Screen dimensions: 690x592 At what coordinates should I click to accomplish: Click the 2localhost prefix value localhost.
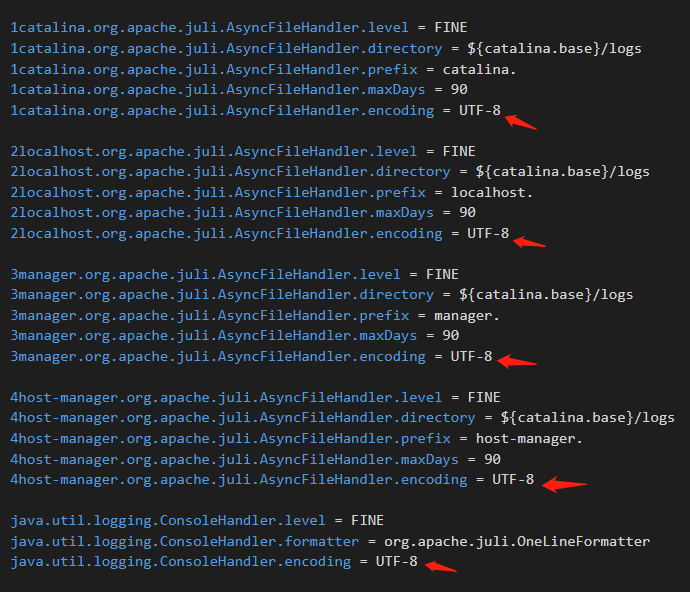click(x=492, y=193)
